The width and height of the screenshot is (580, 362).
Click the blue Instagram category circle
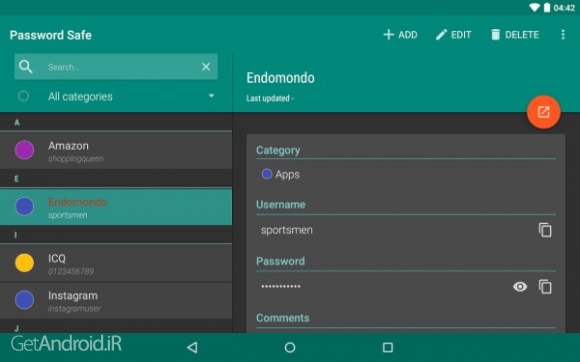(x=24, y=300)
